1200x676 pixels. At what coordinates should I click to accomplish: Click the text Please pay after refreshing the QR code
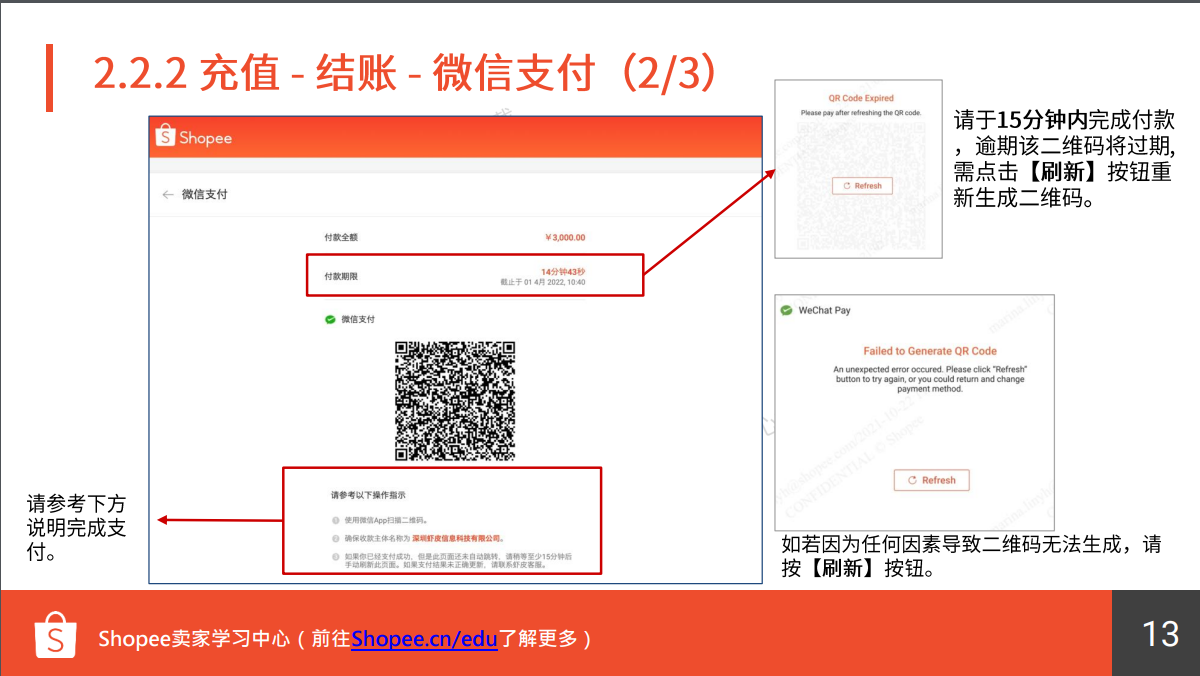[x=861, y=113]
